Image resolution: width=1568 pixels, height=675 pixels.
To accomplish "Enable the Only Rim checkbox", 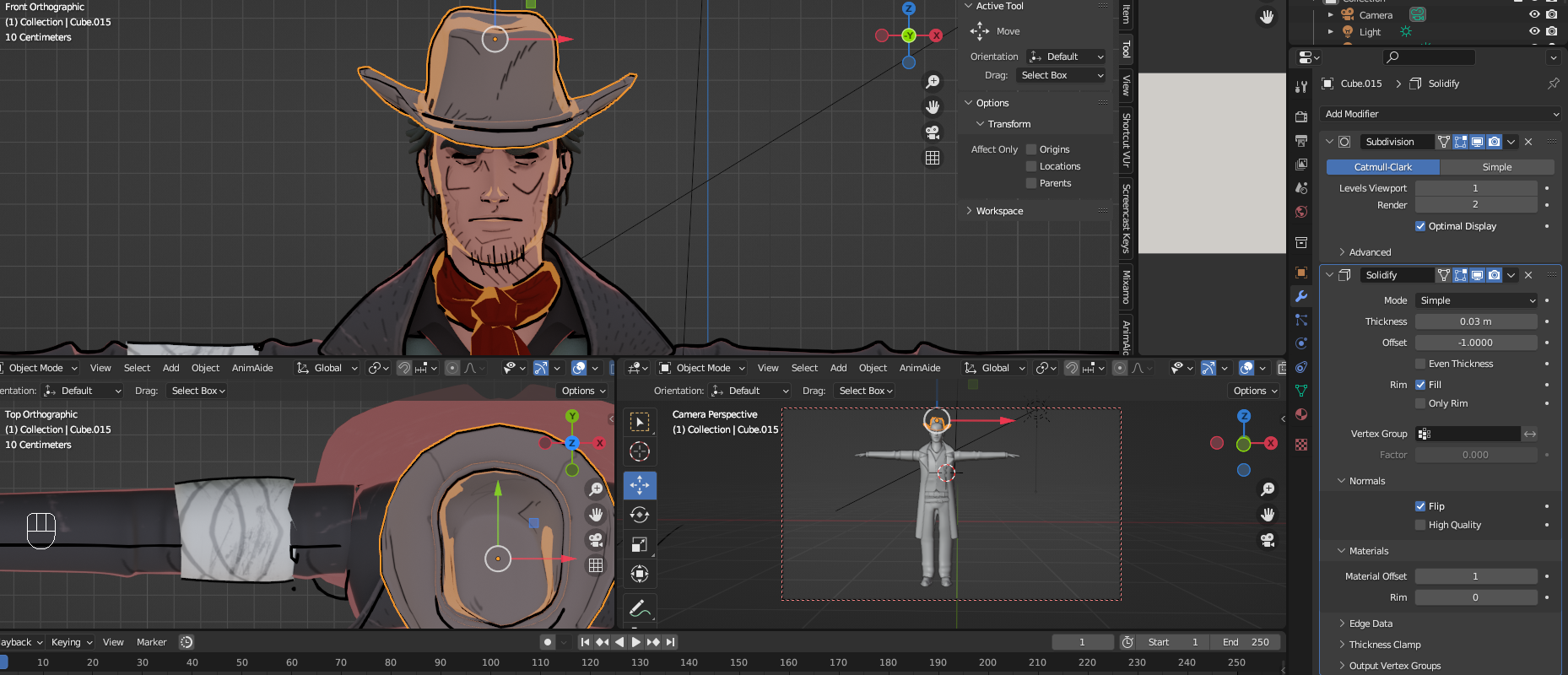I will (1420, 403).
